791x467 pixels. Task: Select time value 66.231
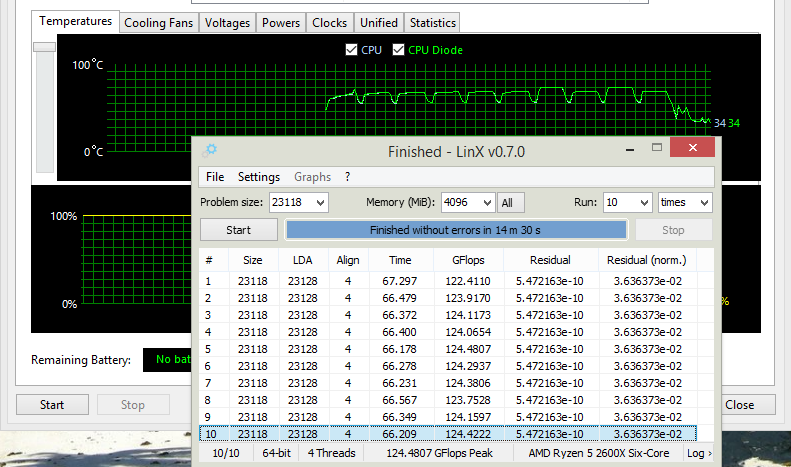(x=400, y=383)
